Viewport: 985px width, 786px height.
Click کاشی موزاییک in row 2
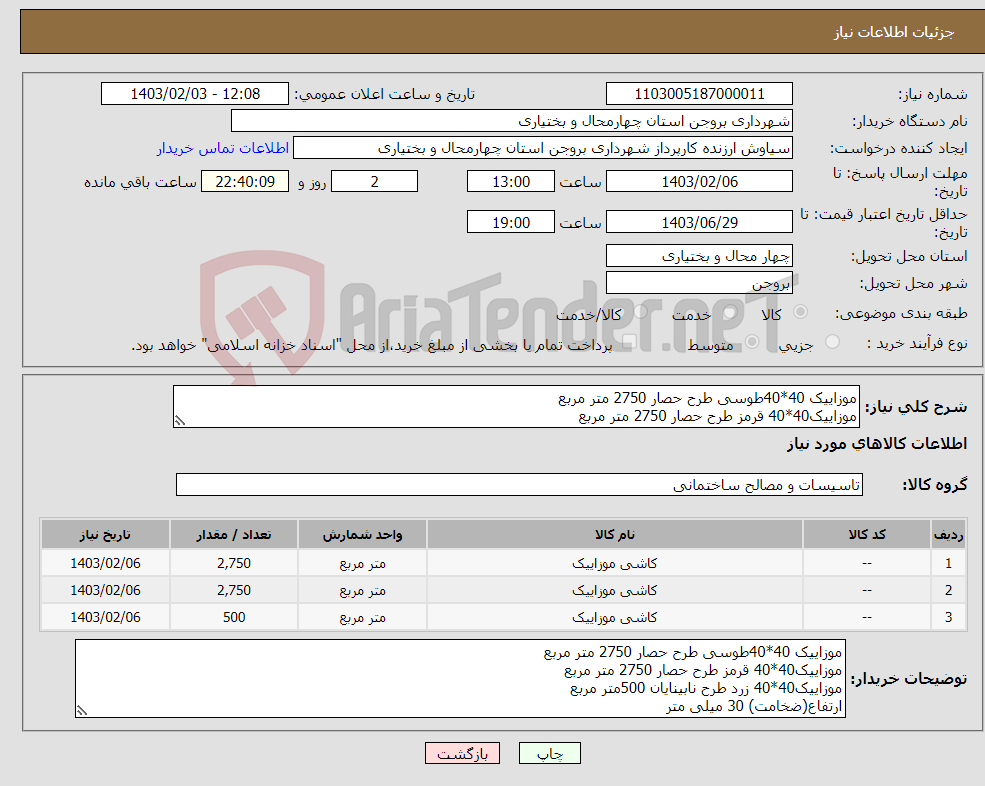(614, 591)
